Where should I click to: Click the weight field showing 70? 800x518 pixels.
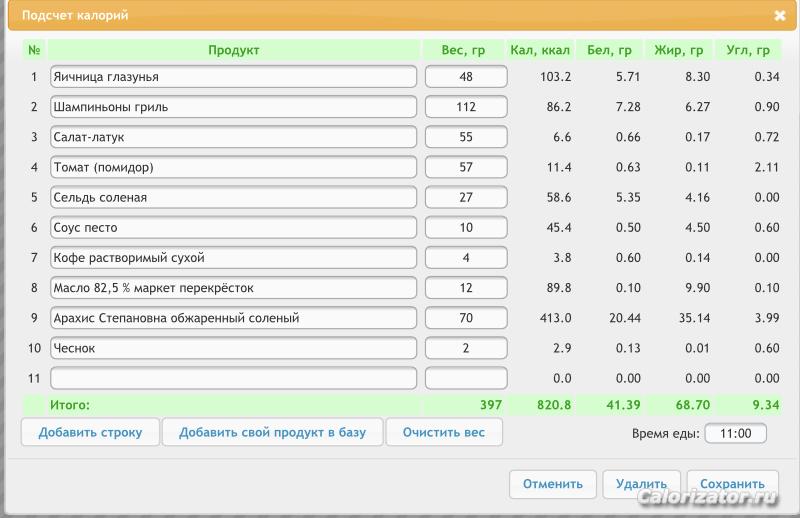tap(466, 318)
